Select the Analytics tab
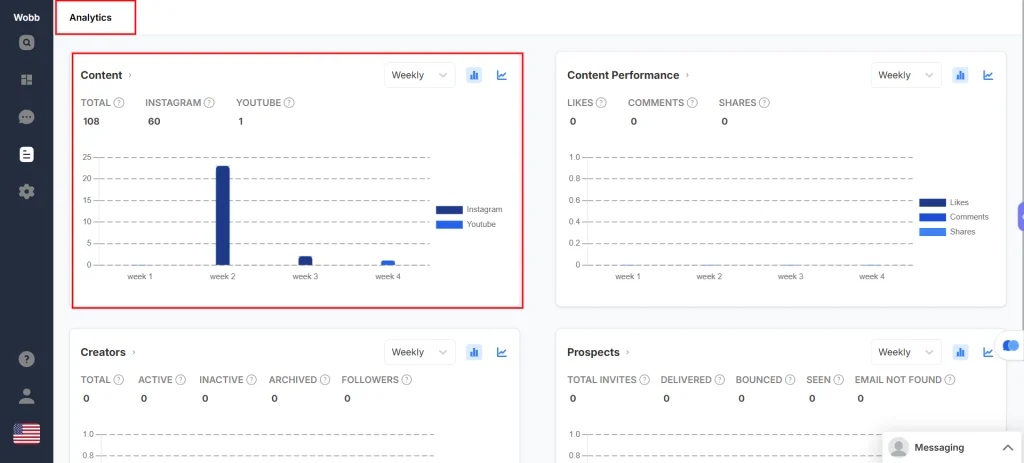The image size is (1024, 463). click(x=91, y=18)
